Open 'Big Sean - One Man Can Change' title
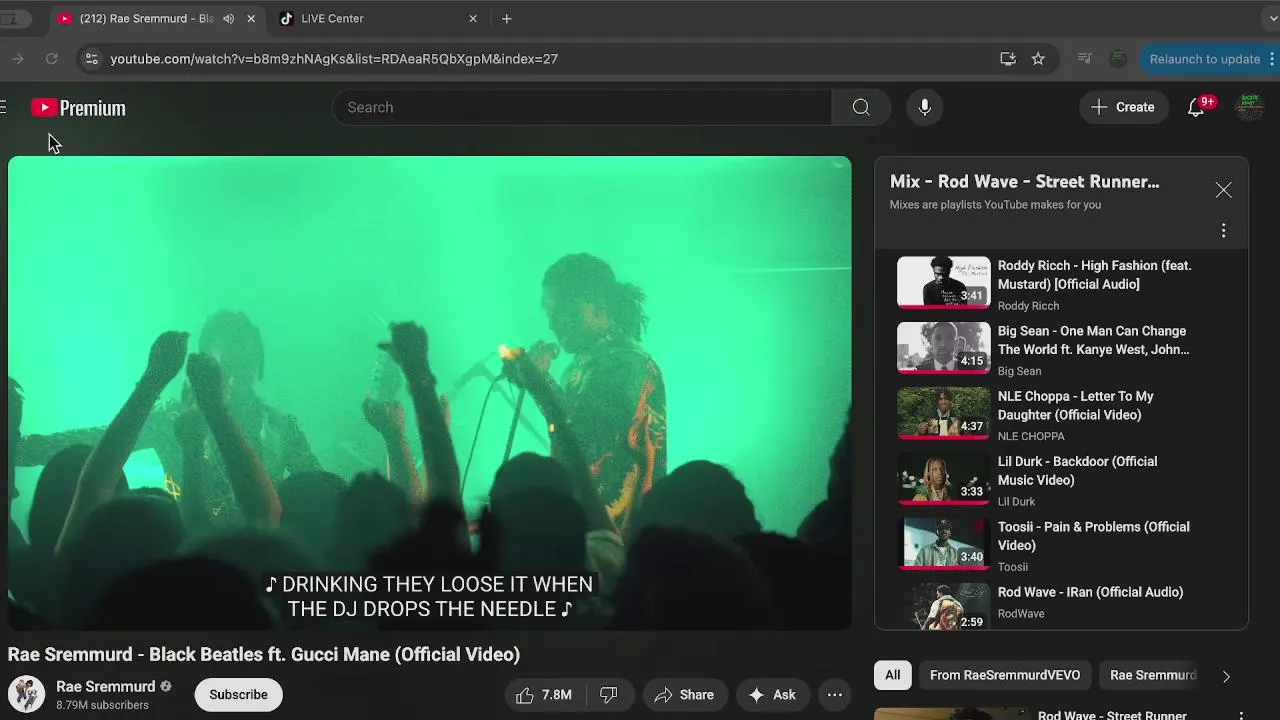This screenshot has height=720, width=1280. (x=1093, y=340)
